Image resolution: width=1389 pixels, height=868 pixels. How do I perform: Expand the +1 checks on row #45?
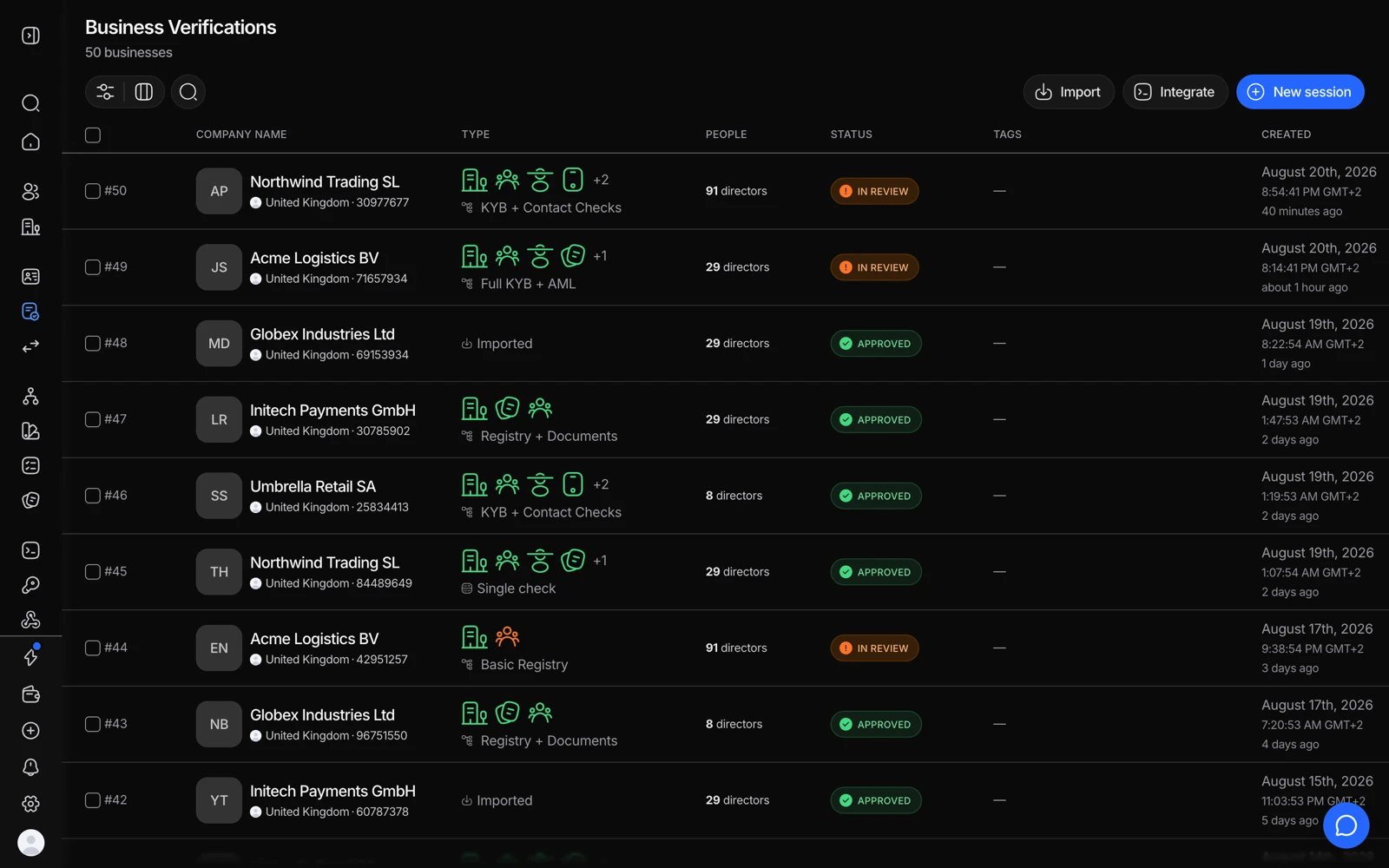pos(600,561)
